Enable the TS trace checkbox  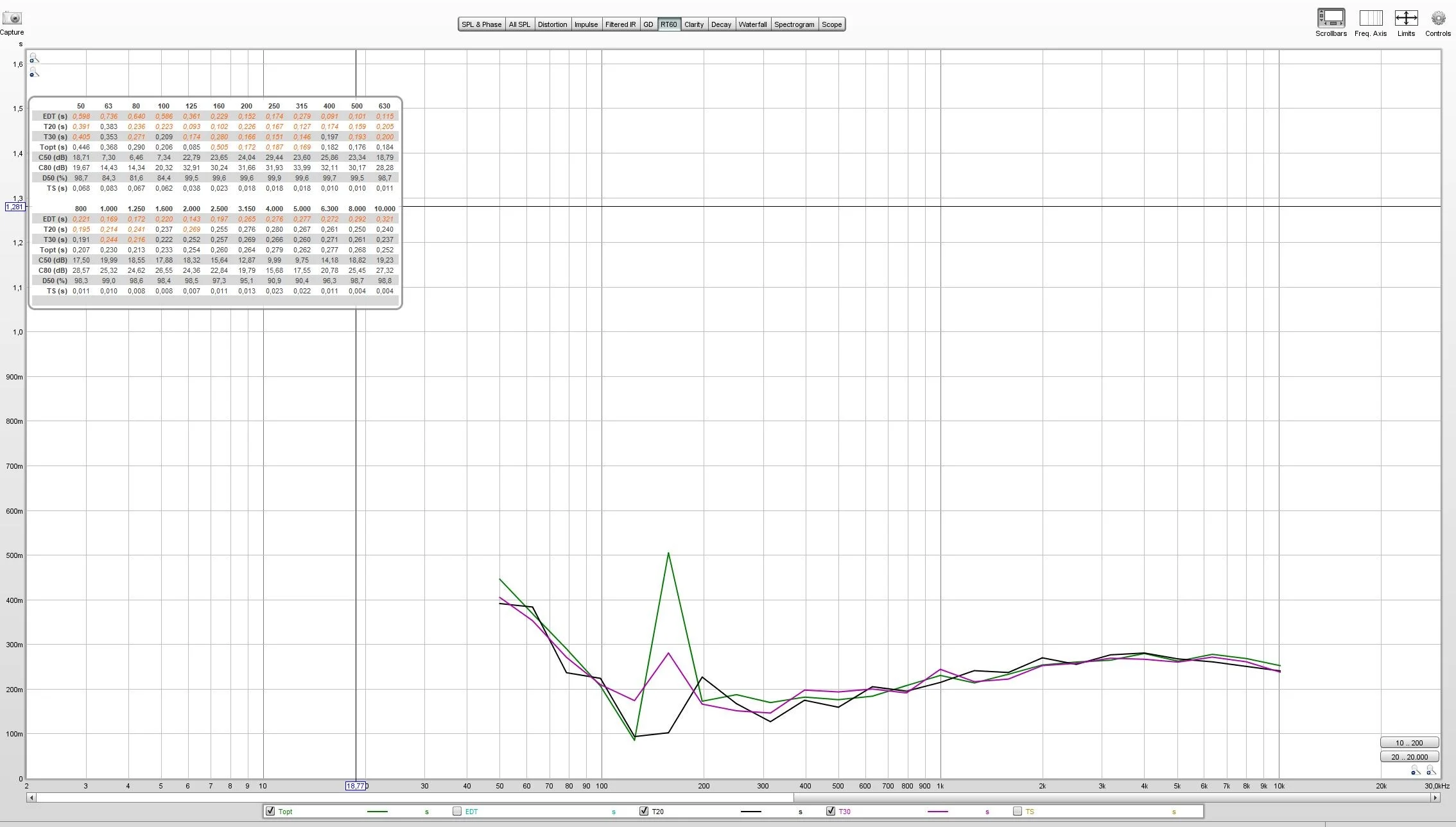(x=1018, y=811)
